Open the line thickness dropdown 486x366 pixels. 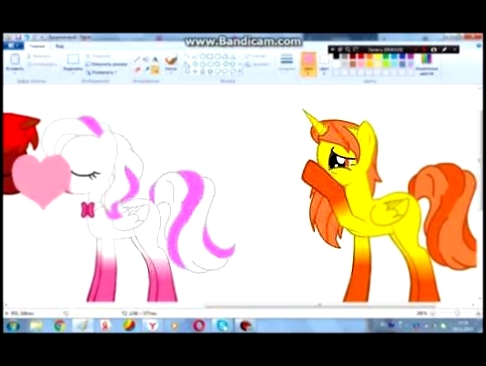coord(286,62)
